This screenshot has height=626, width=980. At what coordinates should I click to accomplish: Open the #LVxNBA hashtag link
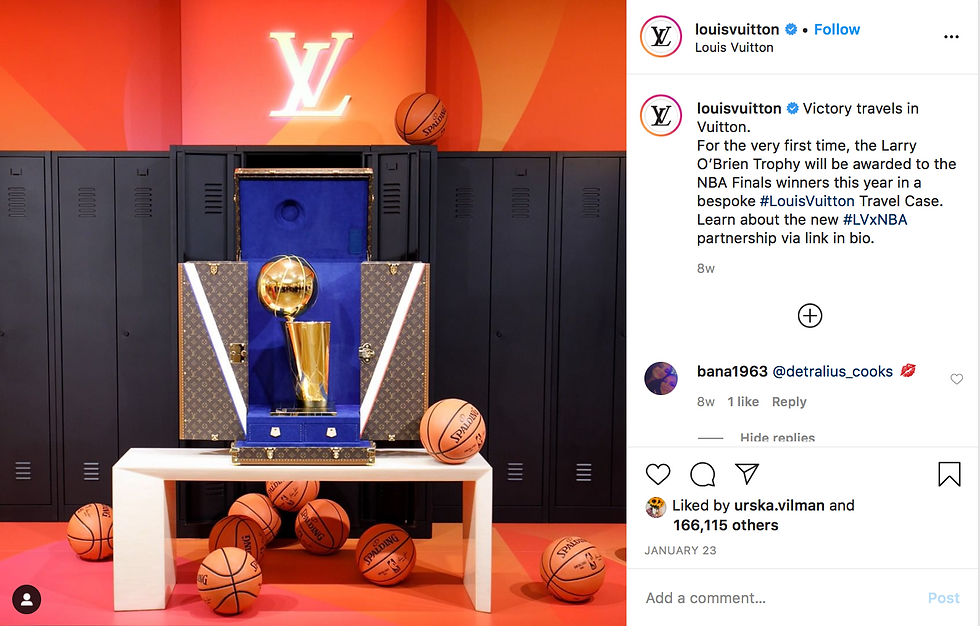(875, 219)
